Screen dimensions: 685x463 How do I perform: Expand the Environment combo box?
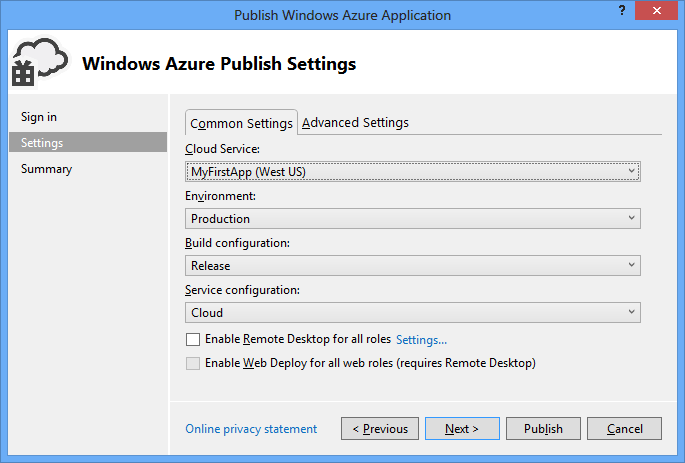click(413, 219)
